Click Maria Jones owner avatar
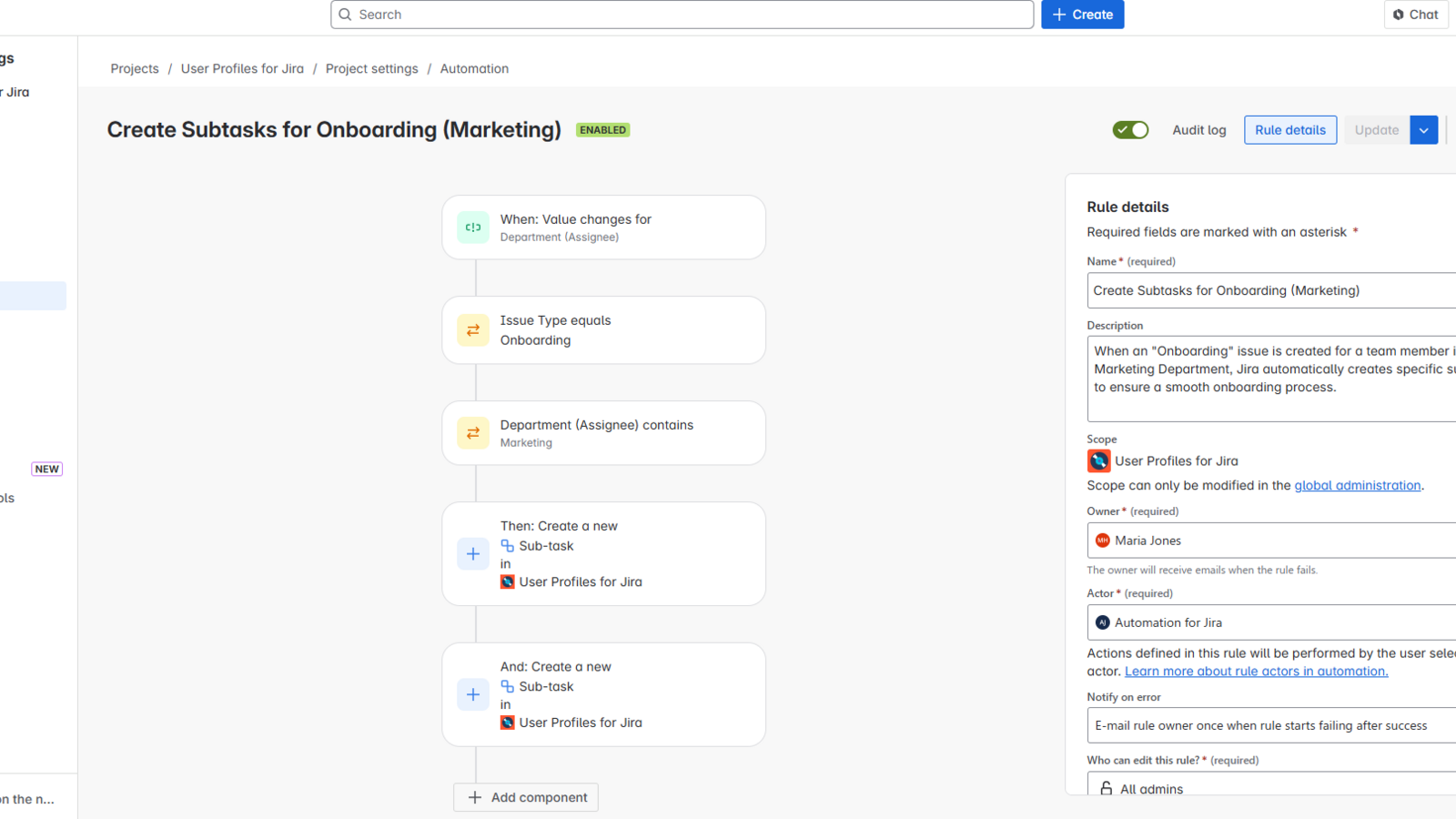Image resolution: width=1456 pixels, height=819 pixels. [x=1103, y=541]
